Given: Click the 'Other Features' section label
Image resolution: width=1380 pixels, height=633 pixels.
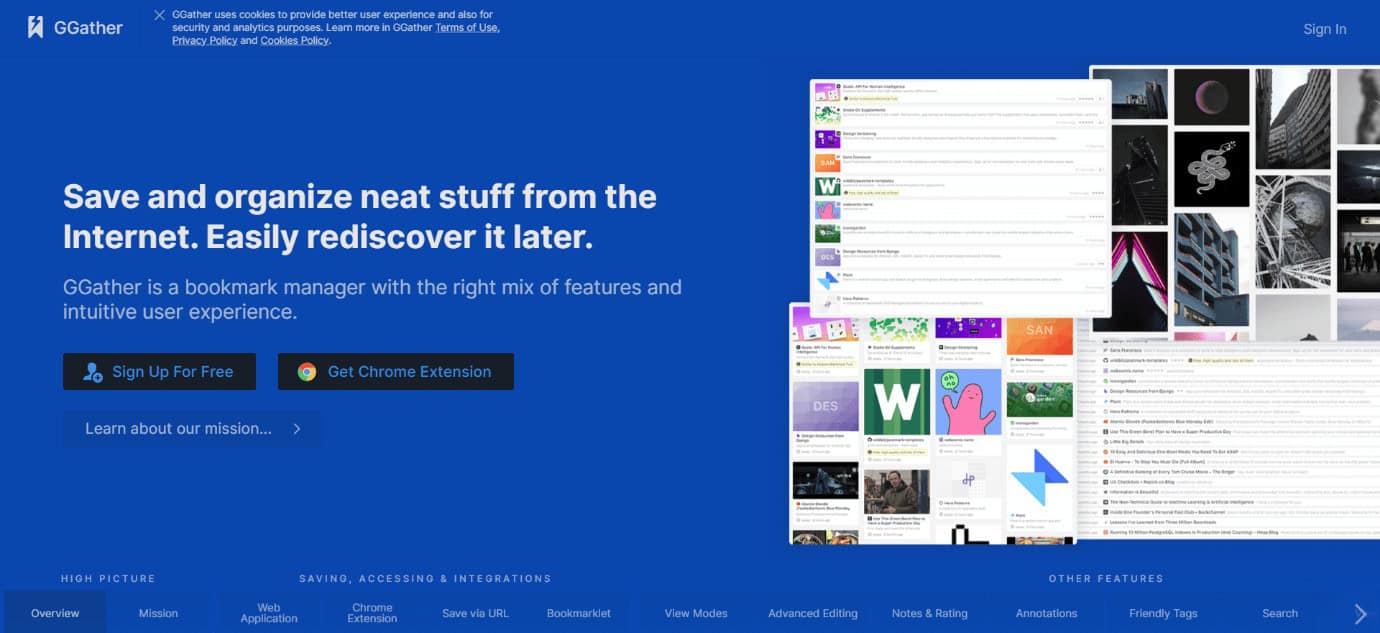Looking at the screenshot, I should click(1106, 578).
